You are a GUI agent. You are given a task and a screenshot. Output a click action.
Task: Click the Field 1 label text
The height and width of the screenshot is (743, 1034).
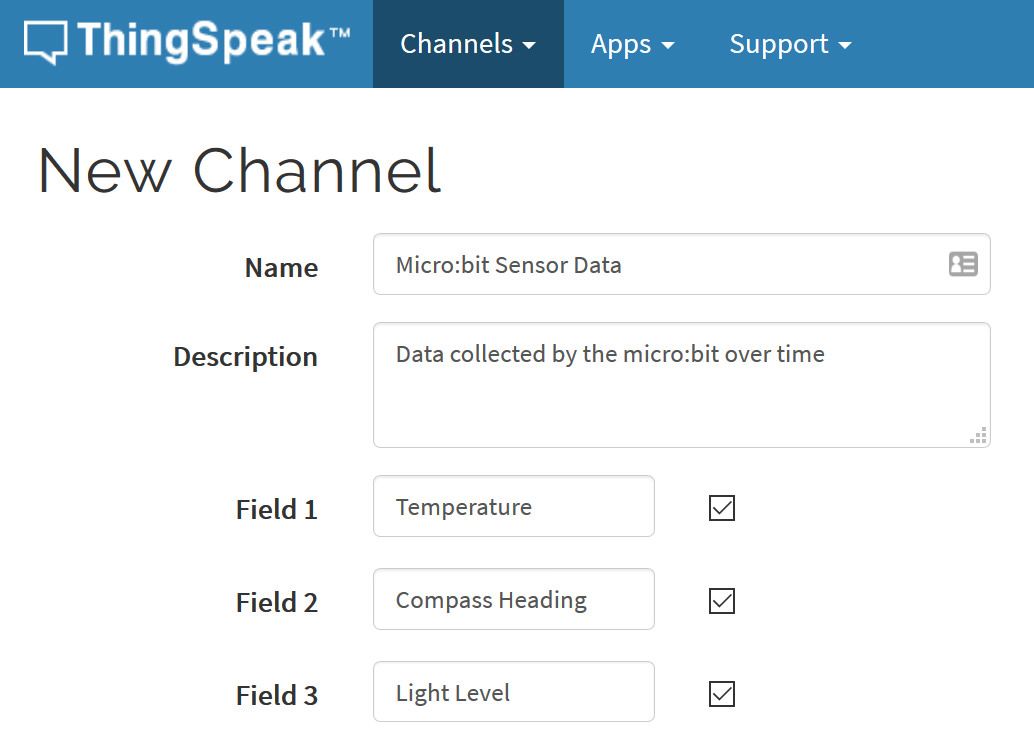click(276, 510)
